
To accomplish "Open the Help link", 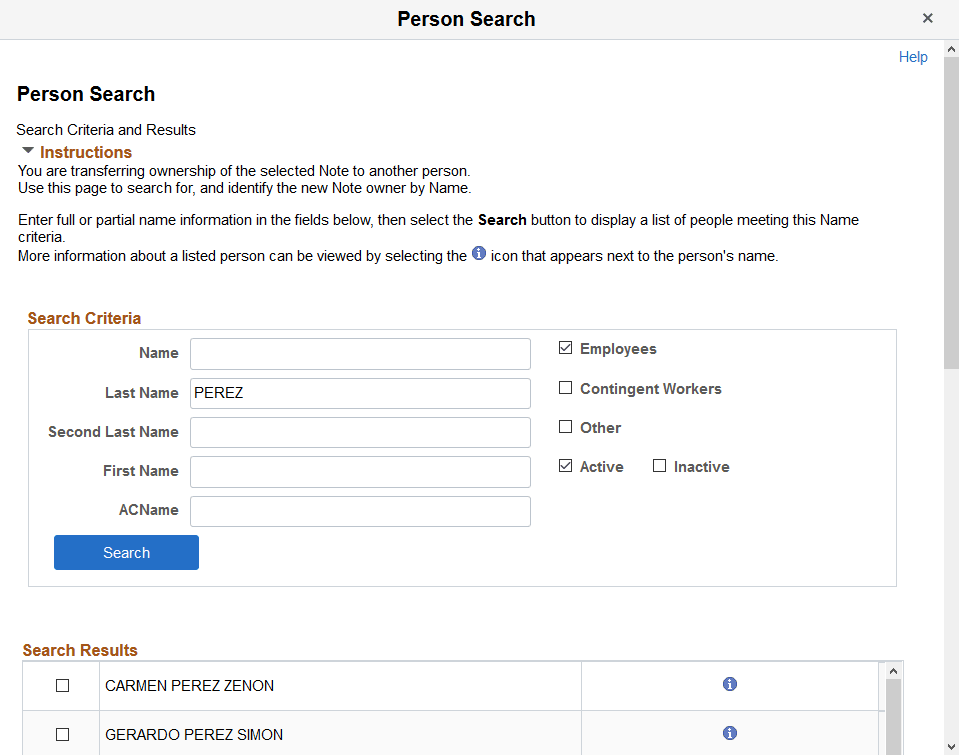I will [913, 57].
